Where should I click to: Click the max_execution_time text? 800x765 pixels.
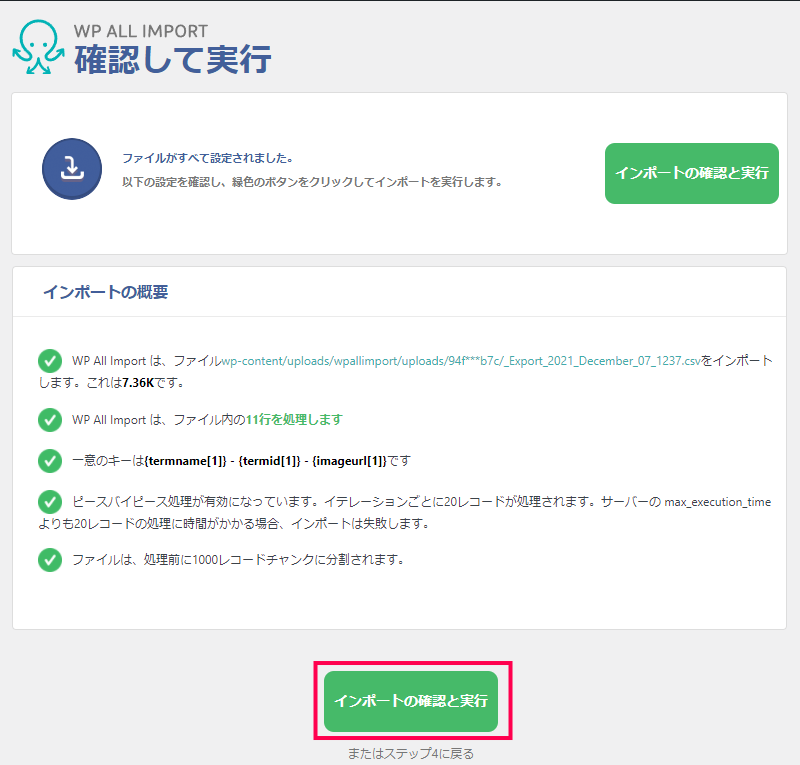tap(717, 502)
